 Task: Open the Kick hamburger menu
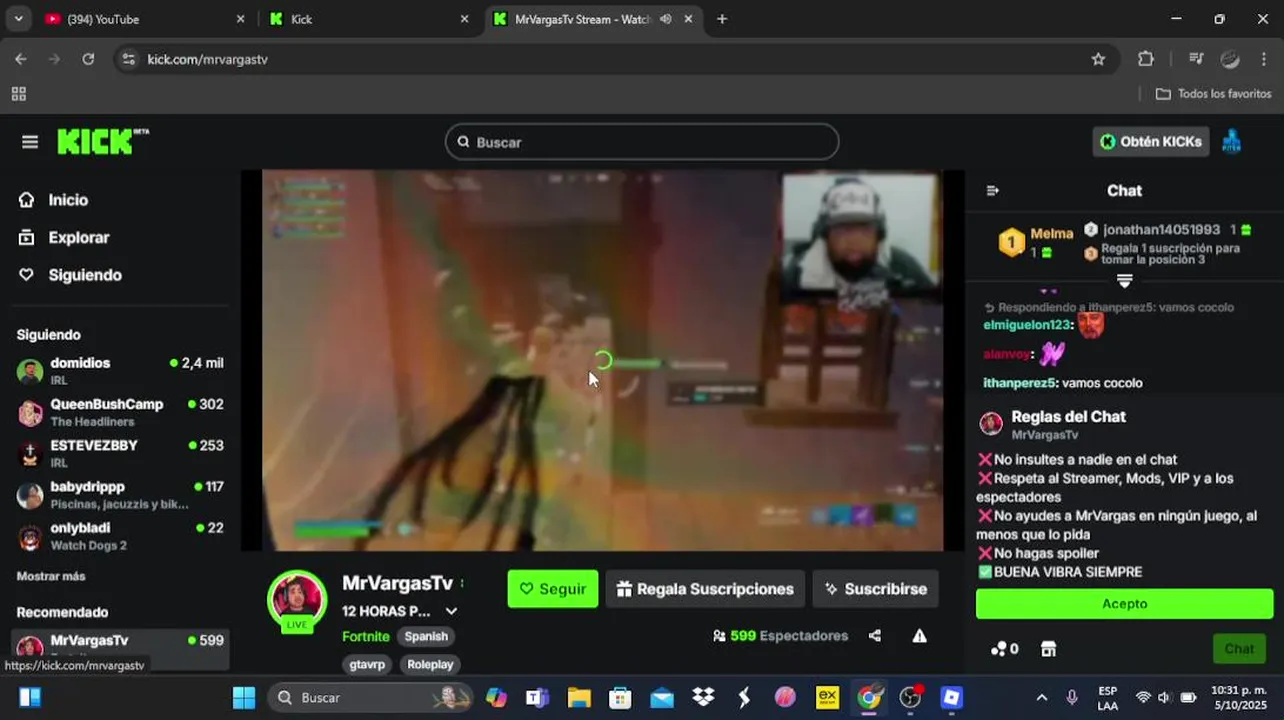(x=30, y=142)
